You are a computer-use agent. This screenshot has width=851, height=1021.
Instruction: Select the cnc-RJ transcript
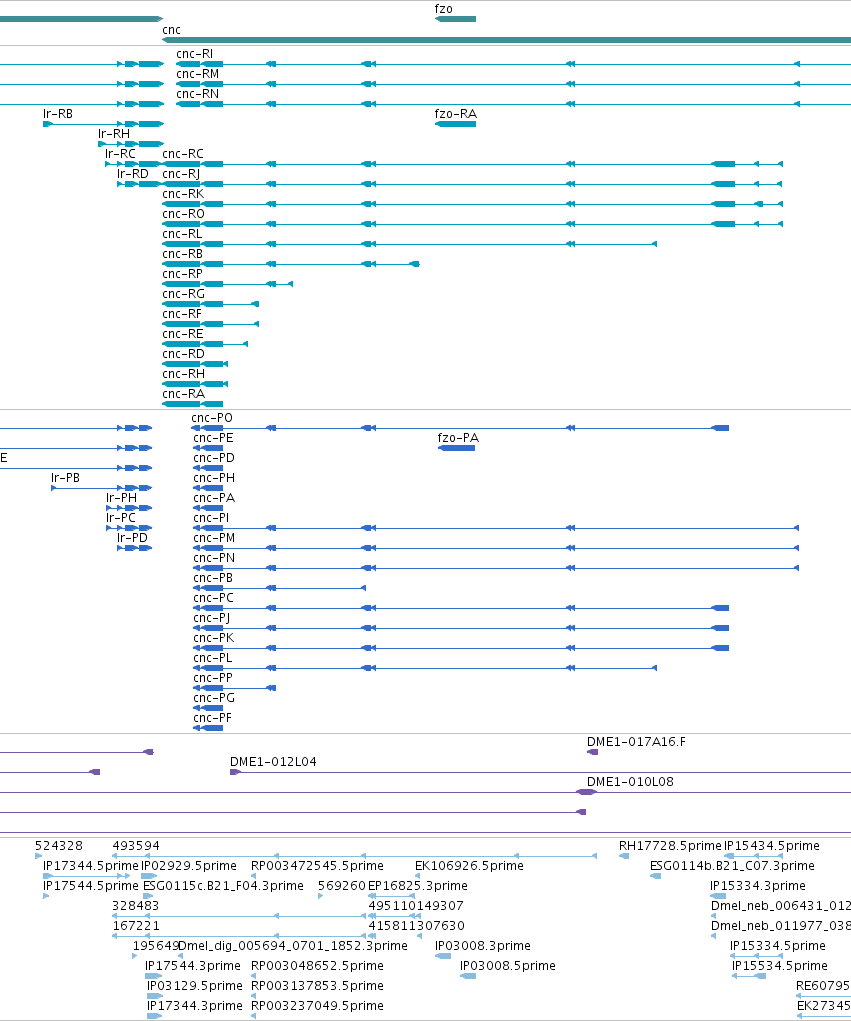[181, 174]
